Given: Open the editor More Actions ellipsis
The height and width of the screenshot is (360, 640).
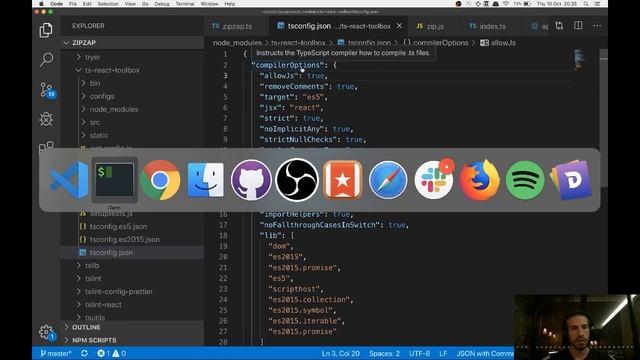Looking at the screenshot, I should 597,26.
